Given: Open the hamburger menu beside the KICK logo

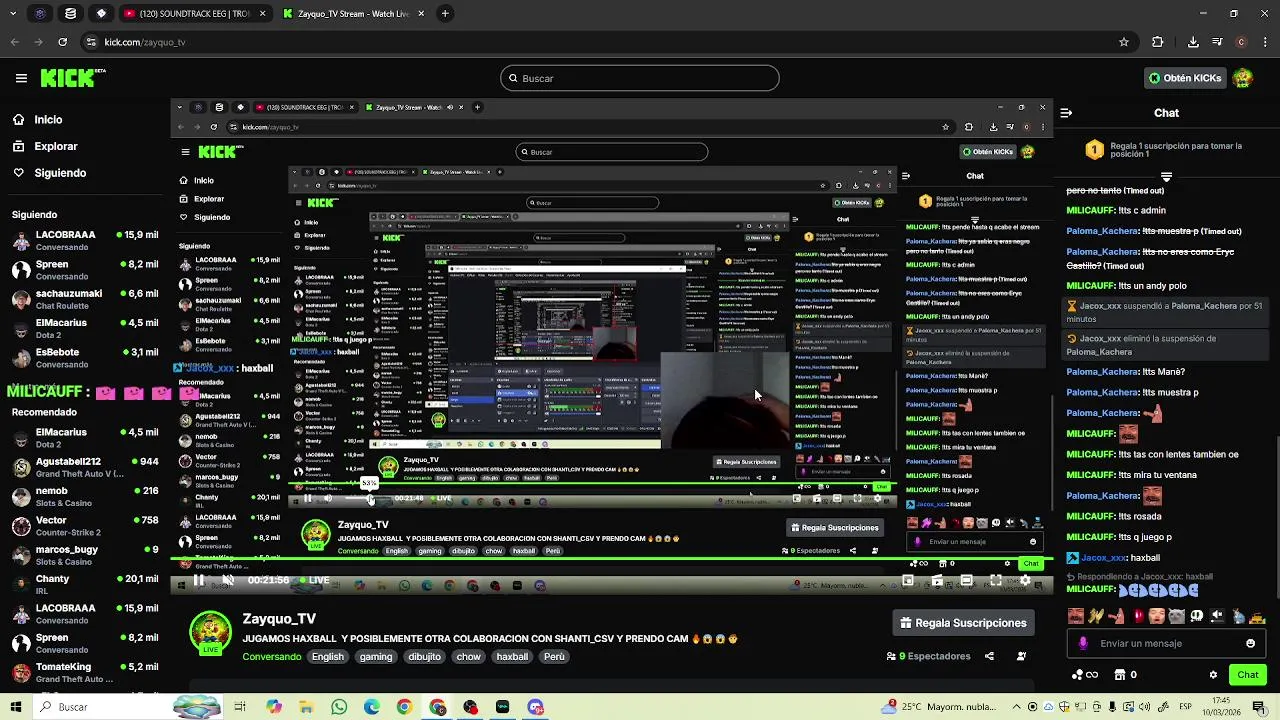Looking at the screenshot, I should (21, 78).
